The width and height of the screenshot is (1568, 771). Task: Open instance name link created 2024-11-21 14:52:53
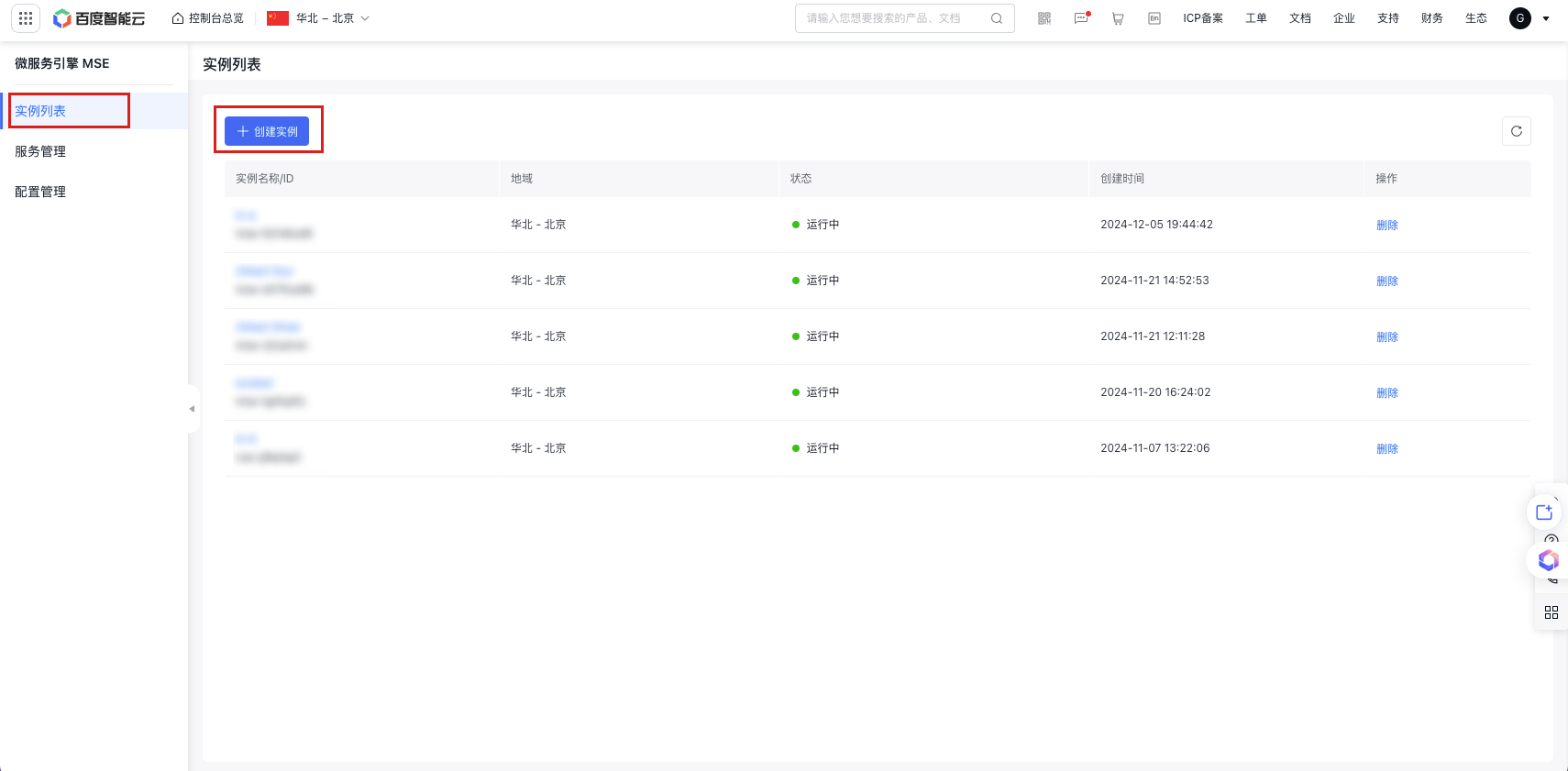(x=264, y=271)
